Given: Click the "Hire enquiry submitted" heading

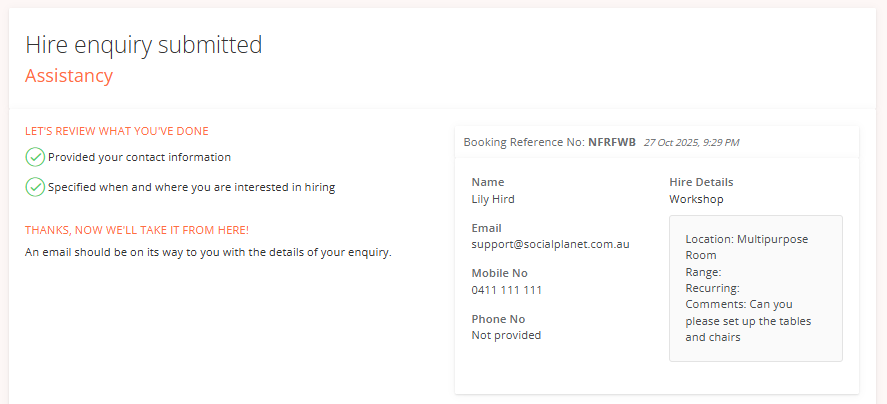Looking at the screenshot, I should tap(143, 44).
